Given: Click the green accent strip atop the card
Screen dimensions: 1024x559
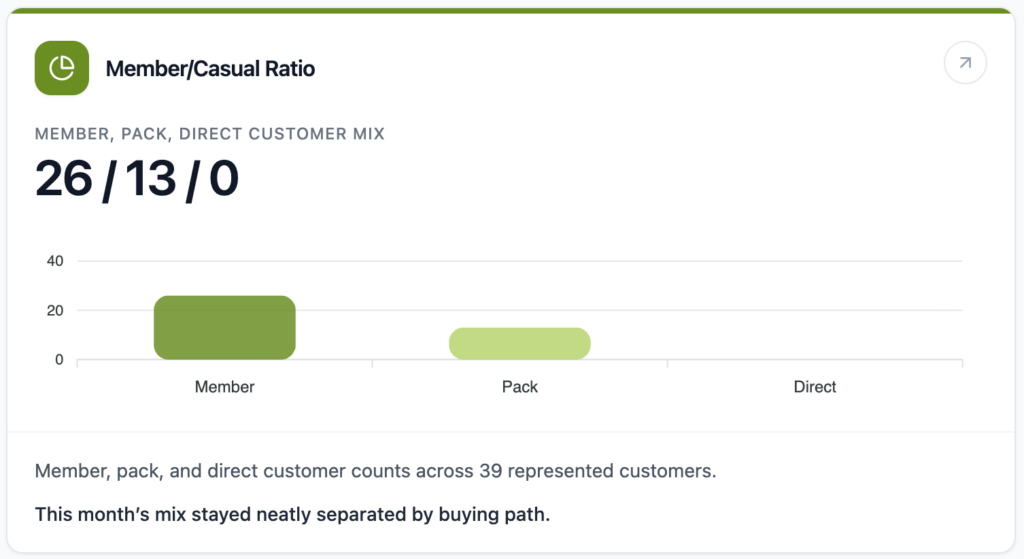Looking at the screenshot, I should pyautogui.click(x=512, y=11).
